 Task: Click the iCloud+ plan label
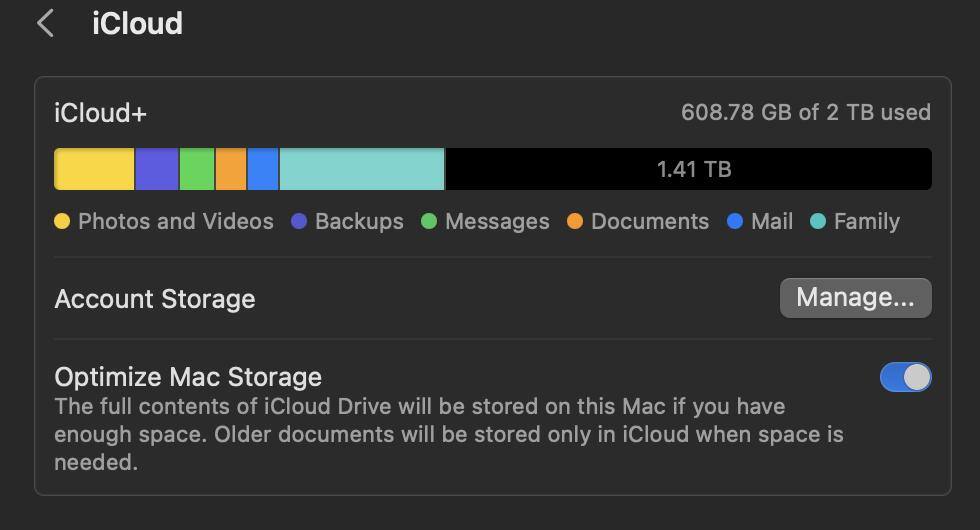click(100, 113)
